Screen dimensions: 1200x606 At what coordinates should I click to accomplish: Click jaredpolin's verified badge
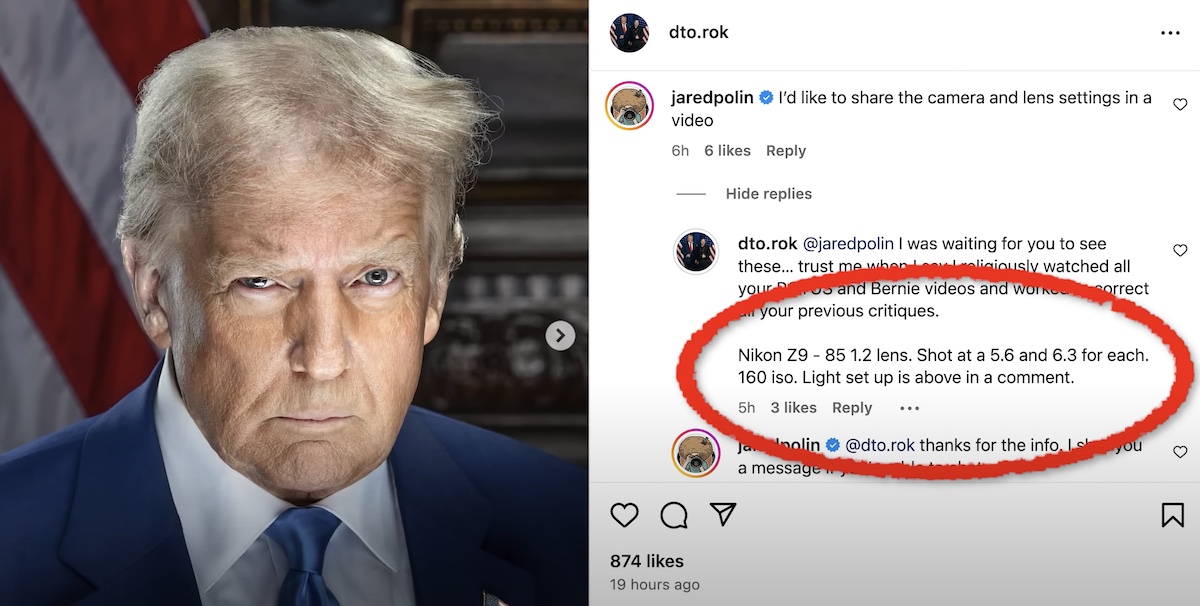tap(765, 97)
